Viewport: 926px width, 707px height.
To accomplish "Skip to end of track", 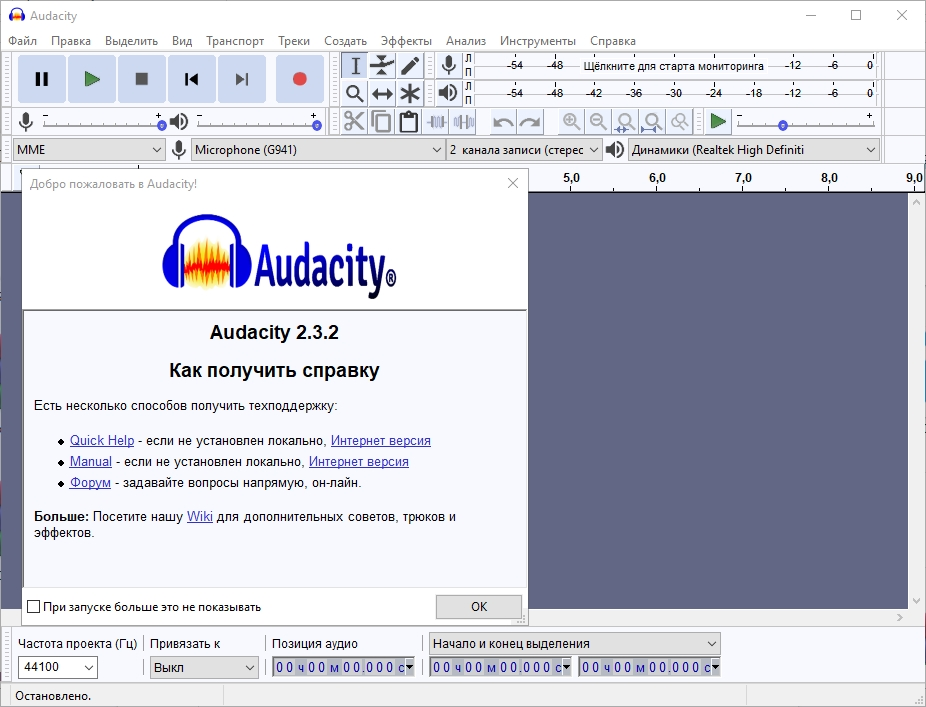I will (242, 79).
